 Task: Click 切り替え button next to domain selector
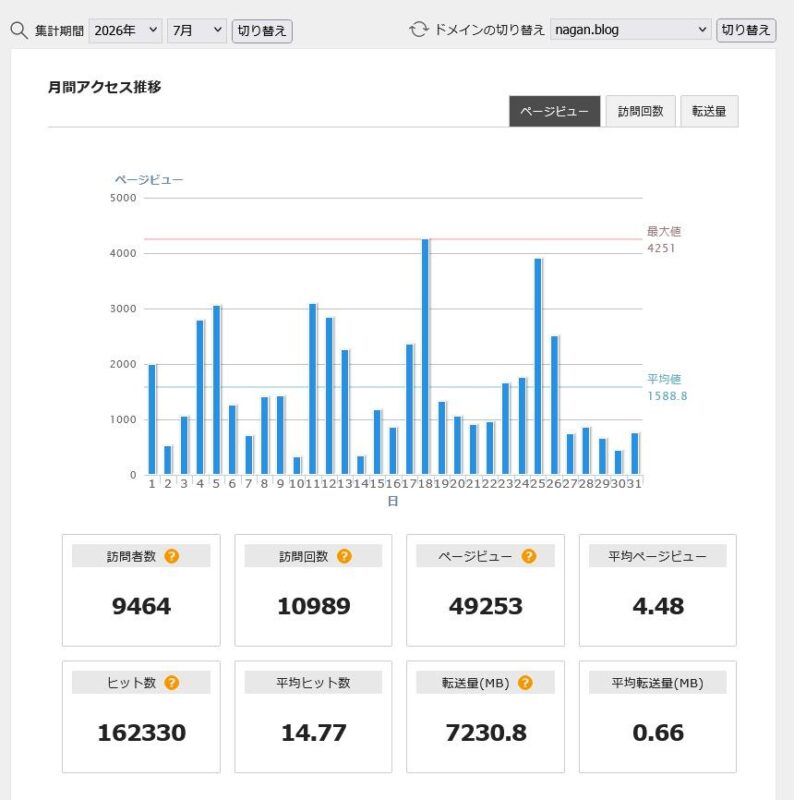(746, 30)
